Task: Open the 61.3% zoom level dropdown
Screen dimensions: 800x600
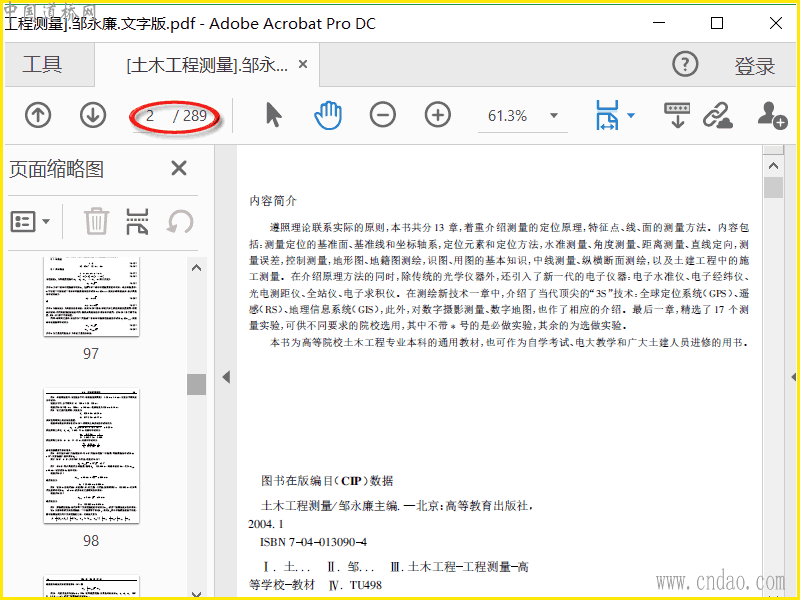Action: [x=554, y=115]
